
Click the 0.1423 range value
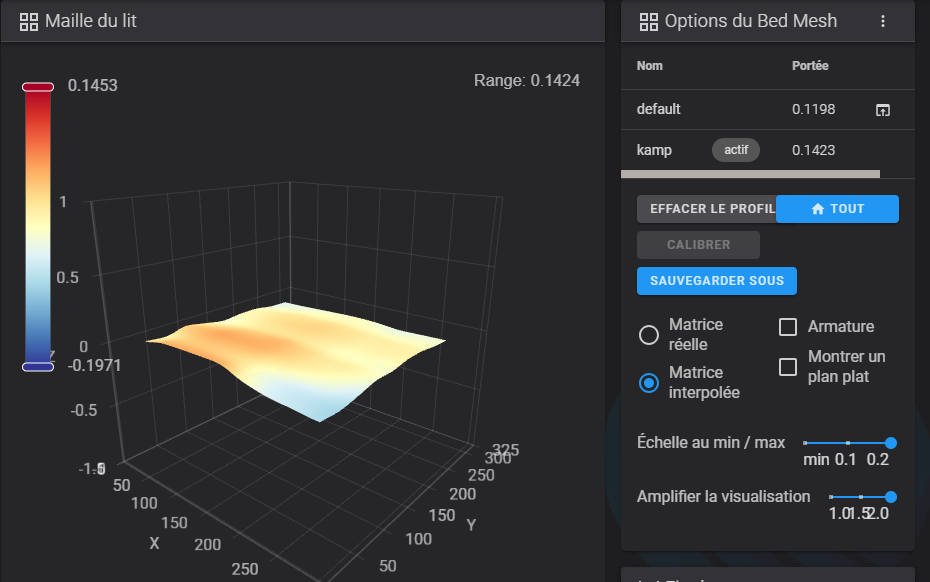pyautogui.click(x=813, y=150)
